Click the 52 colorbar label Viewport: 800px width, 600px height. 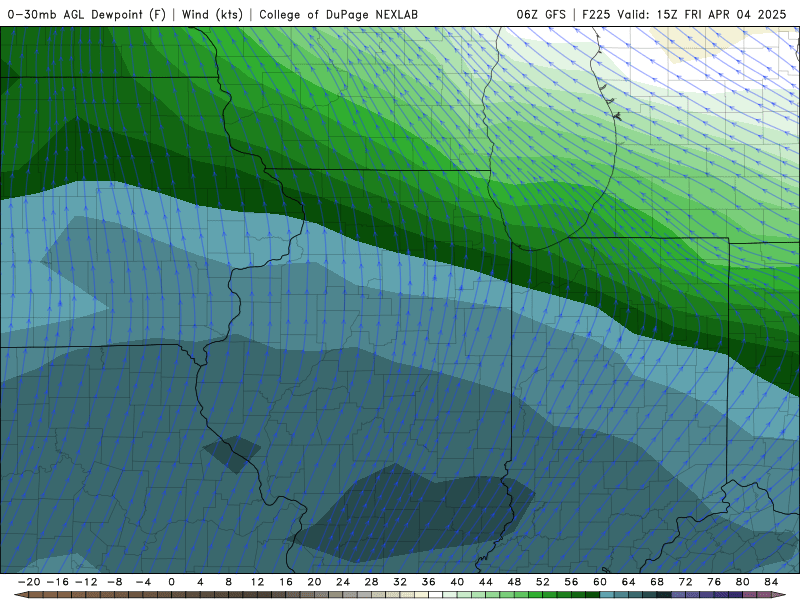click(x=543, y=582)
